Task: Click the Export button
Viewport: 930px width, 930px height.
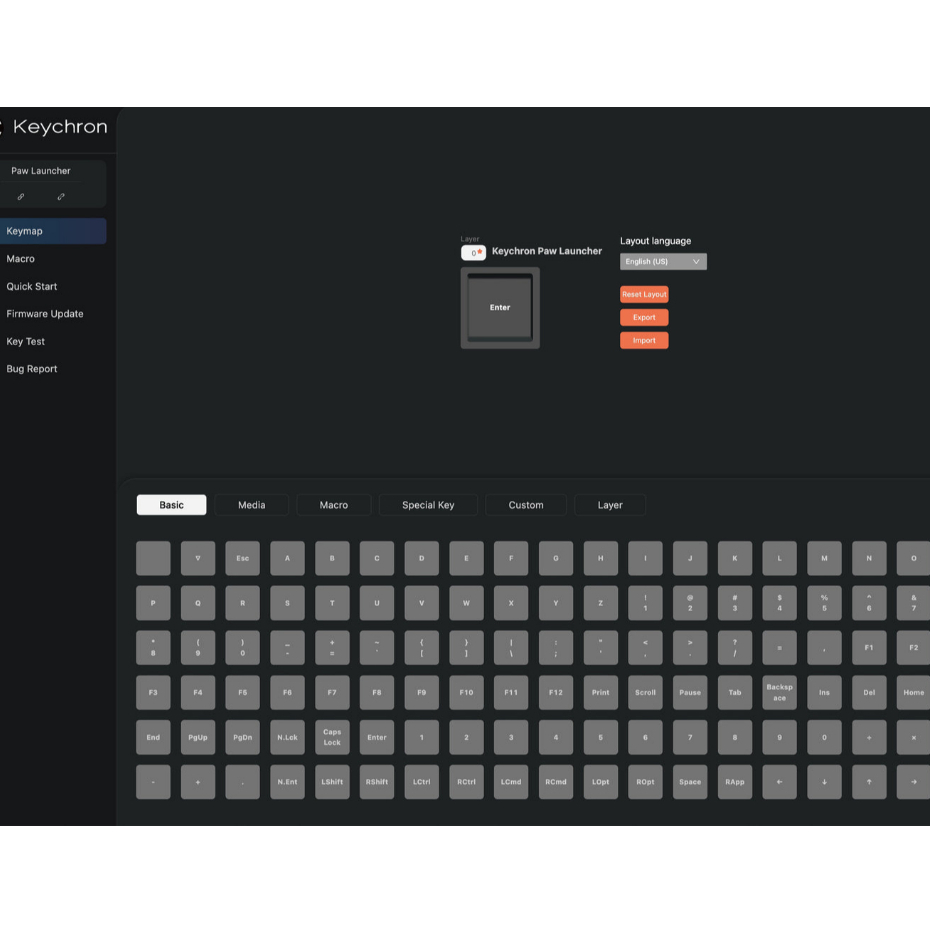Action: (644, 317)
